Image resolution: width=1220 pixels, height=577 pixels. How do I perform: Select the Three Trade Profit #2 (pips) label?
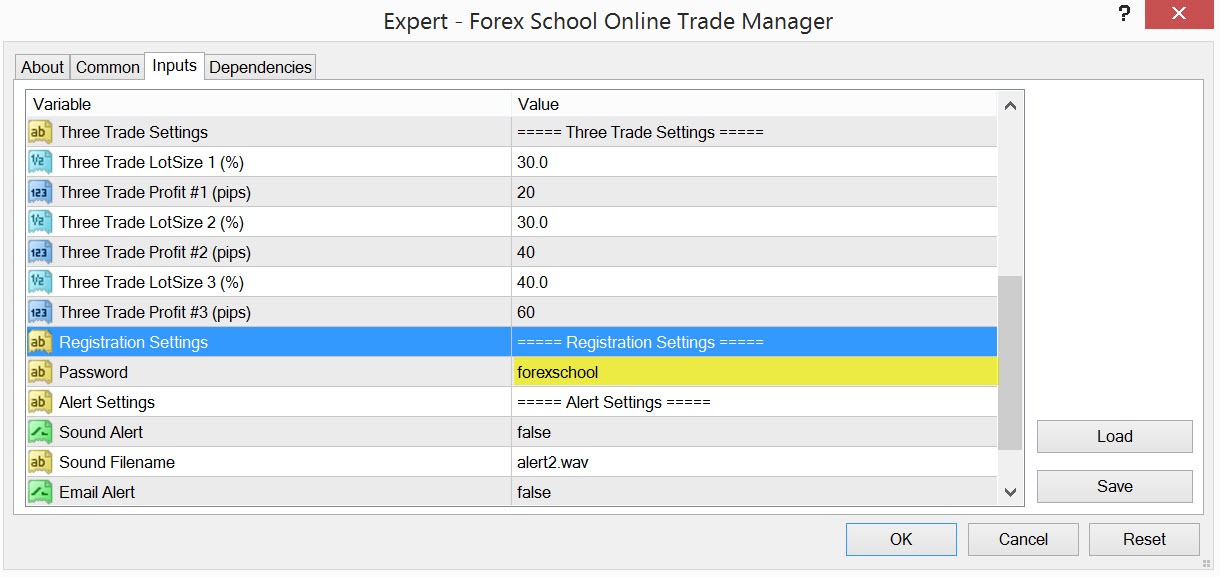pos(155,252)
